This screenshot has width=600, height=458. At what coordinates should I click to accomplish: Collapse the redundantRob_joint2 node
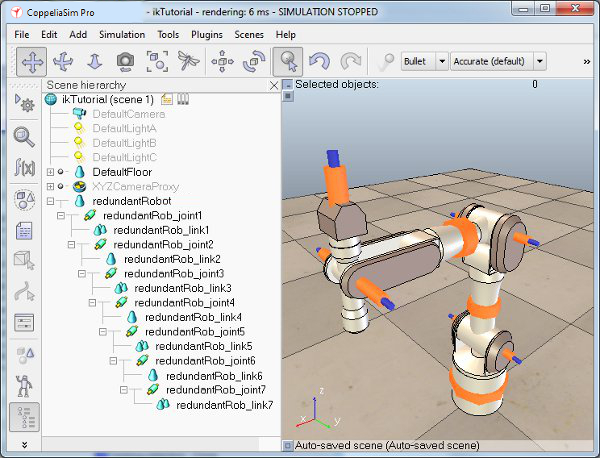tap(71, 244)
